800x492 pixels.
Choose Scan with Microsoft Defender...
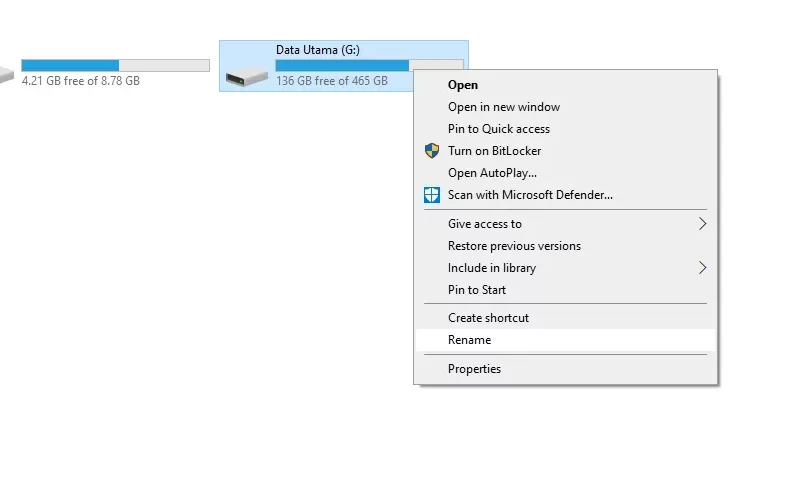pyautogui.click(x=565, y=194)
